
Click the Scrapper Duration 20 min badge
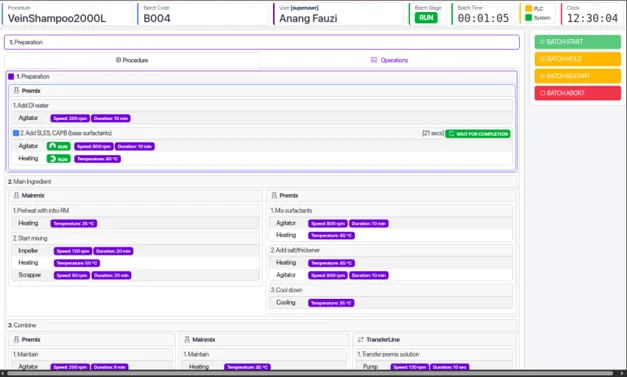tap(111, 275)
